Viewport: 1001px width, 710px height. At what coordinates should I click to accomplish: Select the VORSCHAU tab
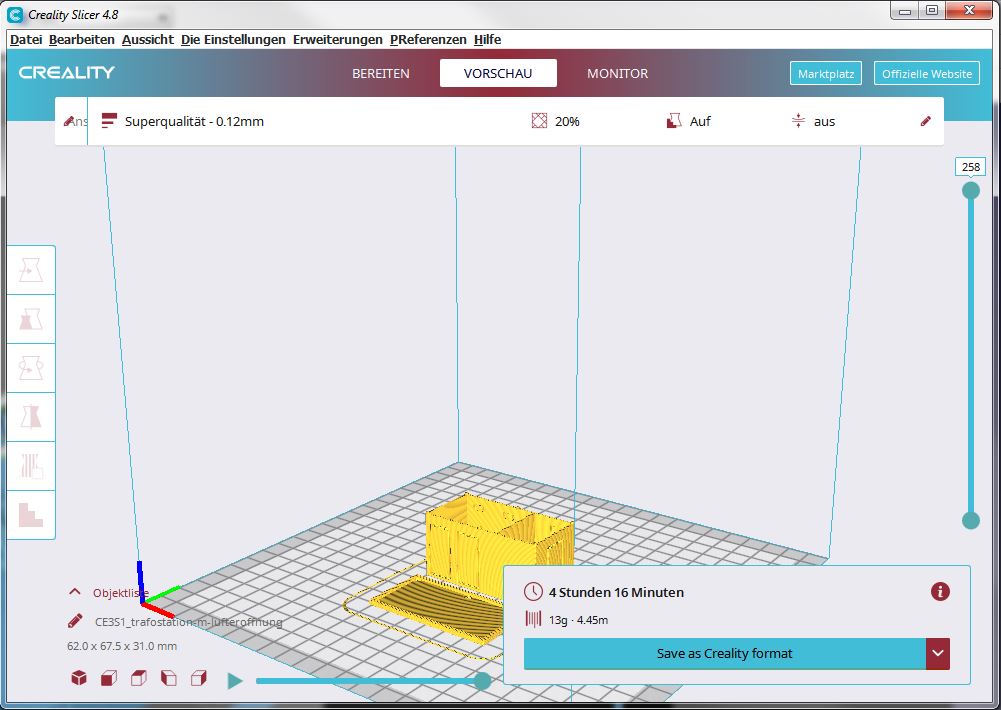pyautogui.click(x=498, y=73)
